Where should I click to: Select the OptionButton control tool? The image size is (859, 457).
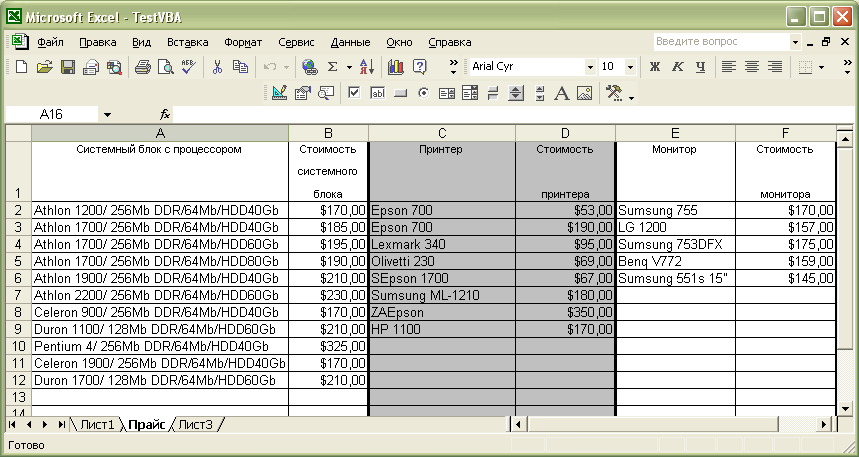point(423,93)
